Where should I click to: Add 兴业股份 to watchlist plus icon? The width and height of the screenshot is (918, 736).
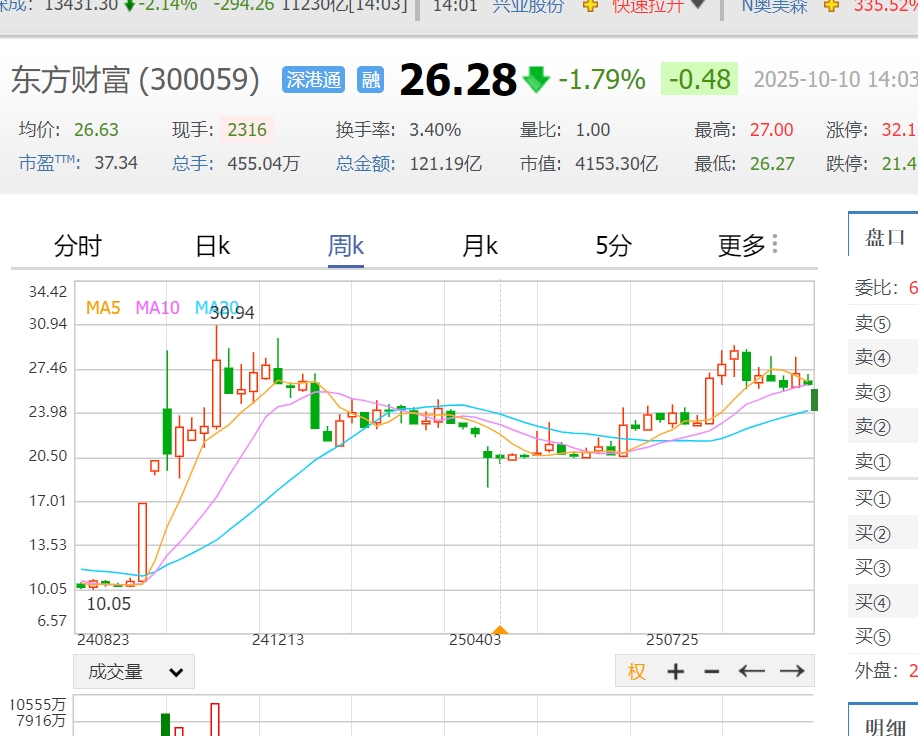click(590, 6)
